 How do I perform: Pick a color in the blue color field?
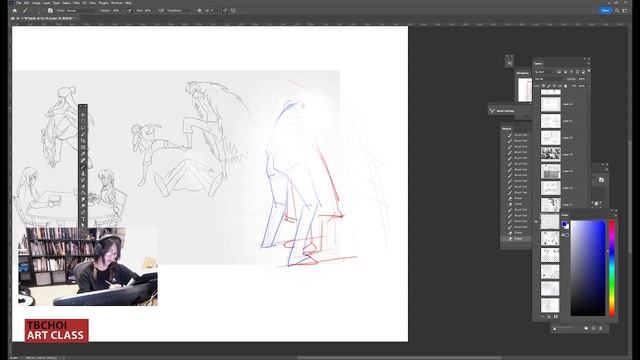(588, 268)
